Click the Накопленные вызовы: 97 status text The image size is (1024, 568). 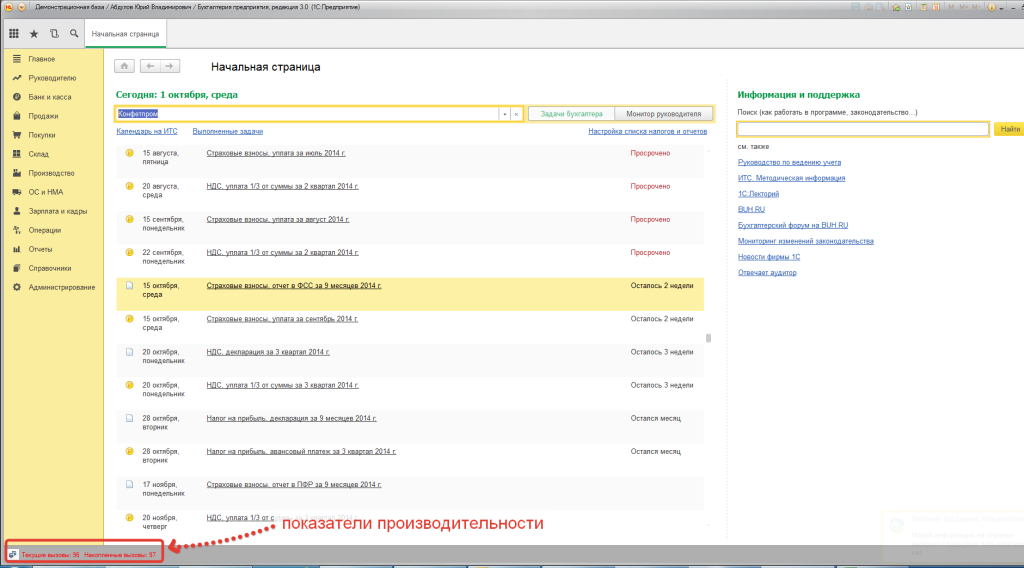coord(120,555)
